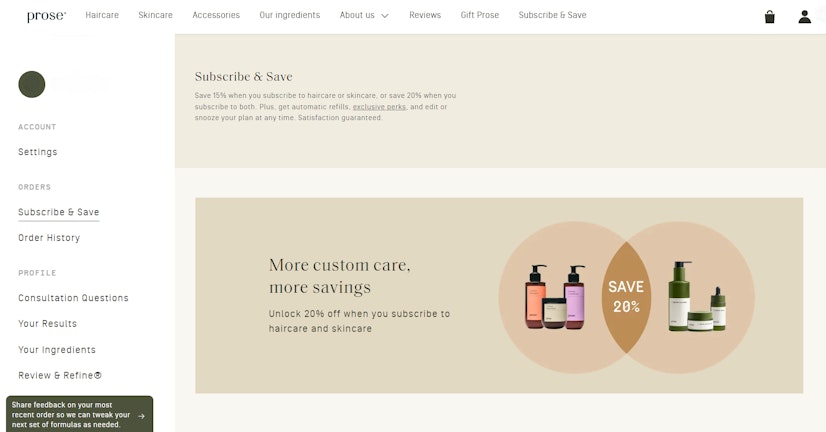Open account Settings in sidebar
The width and height of the screenshot is (826, 432).
38,152
